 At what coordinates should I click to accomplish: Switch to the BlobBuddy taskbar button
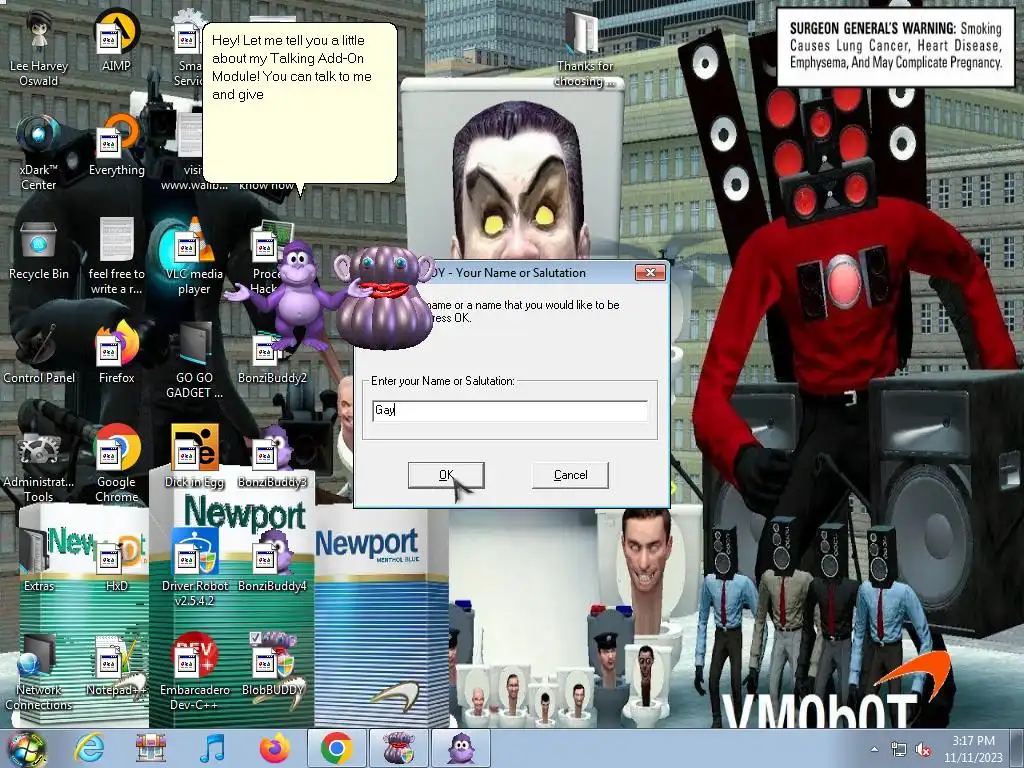pos(399,748)
